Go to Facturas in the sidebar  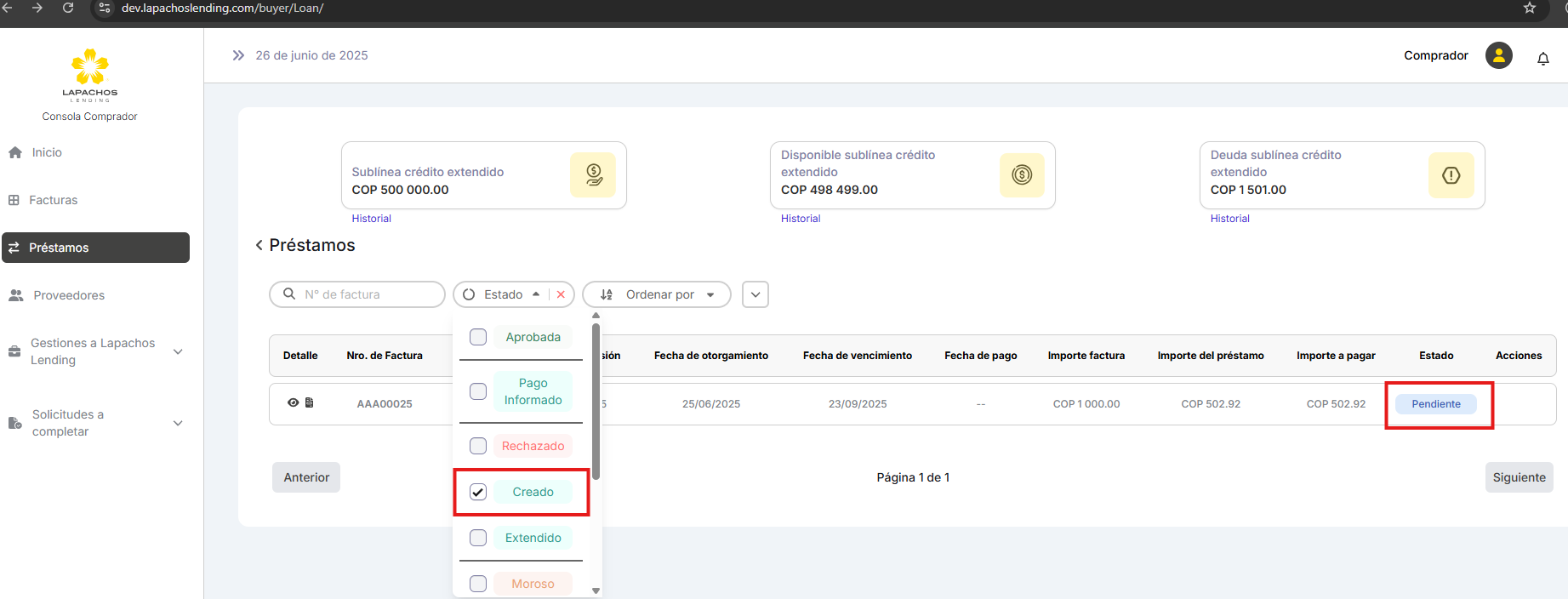(53, 200)
